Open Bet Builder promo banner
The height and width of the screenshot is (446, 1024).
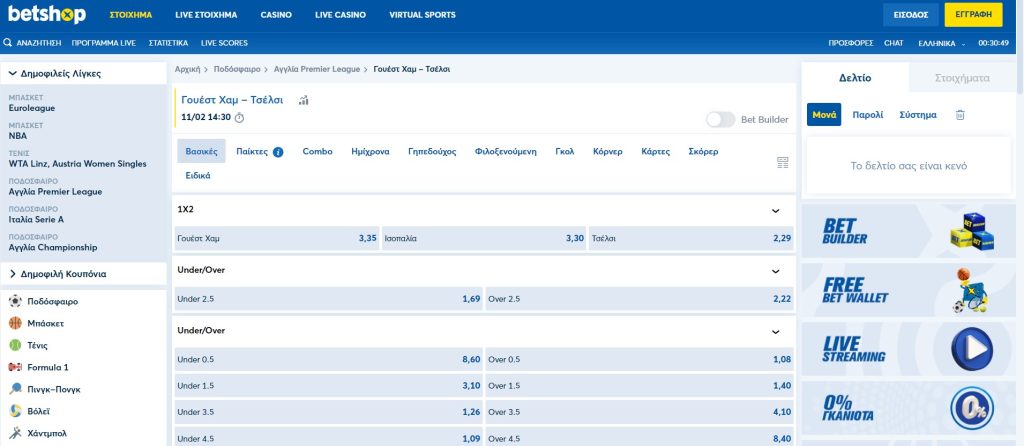[908, 231]
